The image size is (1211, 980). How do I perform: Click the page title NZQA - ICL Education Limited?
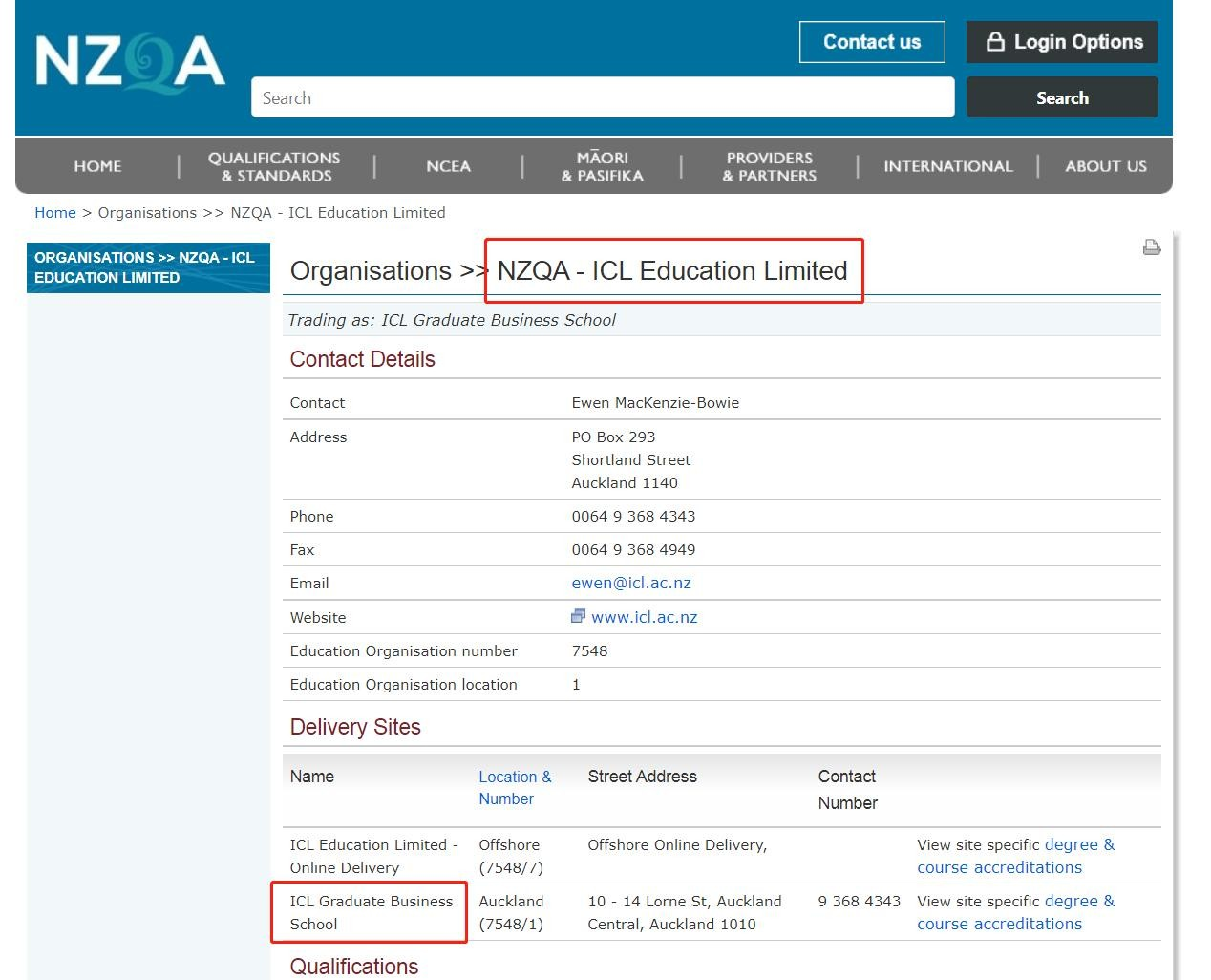coord(672,271)
